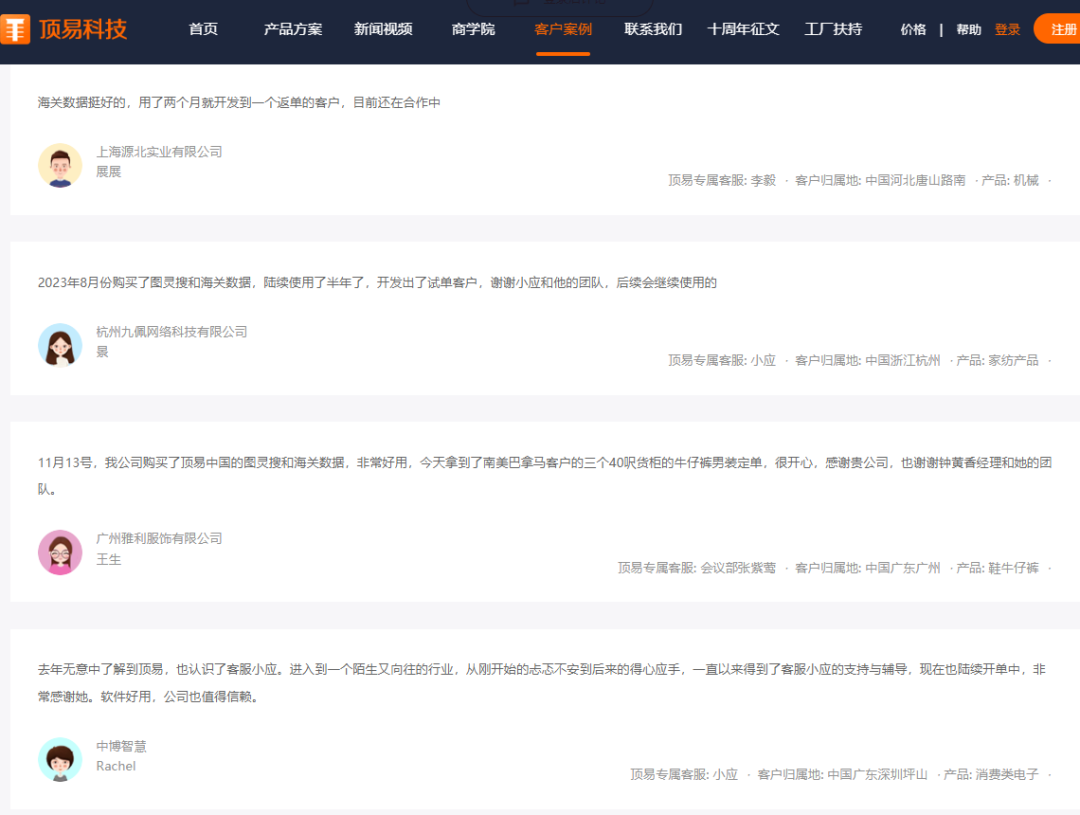Screen dimensions: 1080x815
Task: Click reviewer name 展展
Action: (x=108, y=172)
